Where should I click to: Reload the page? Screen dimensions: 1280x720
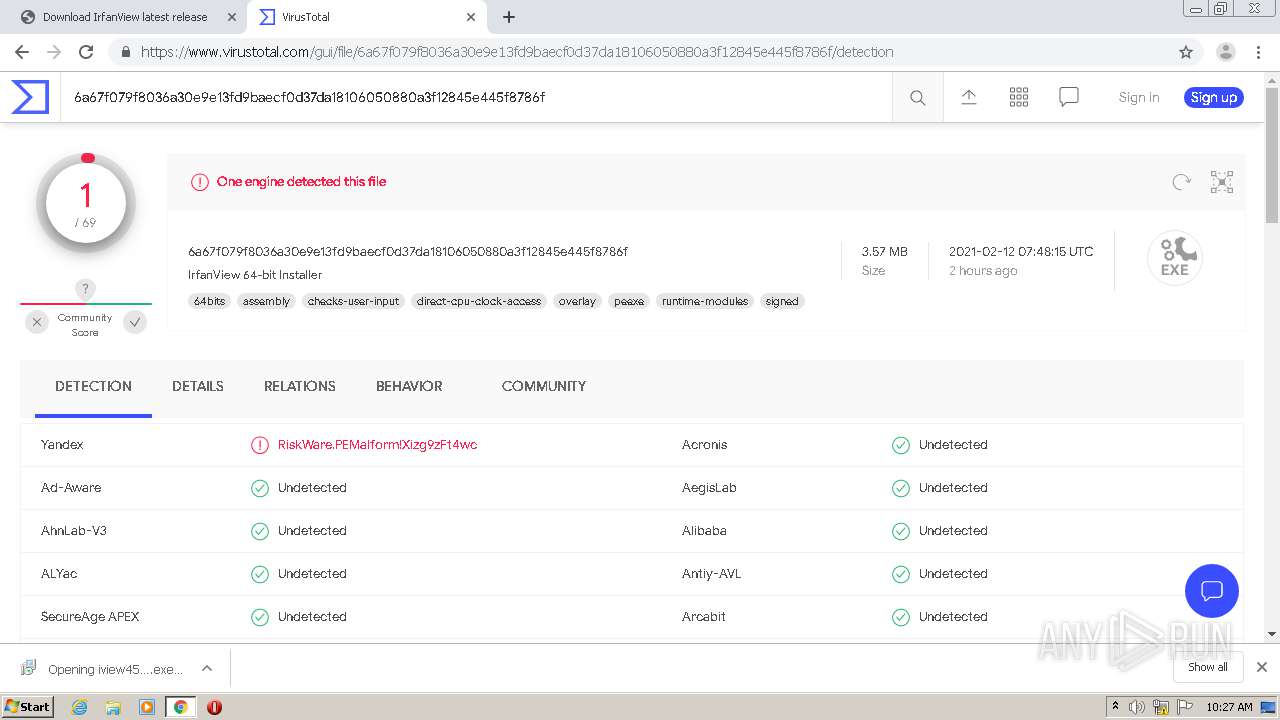pyautogui.click(x=86, y=52)
